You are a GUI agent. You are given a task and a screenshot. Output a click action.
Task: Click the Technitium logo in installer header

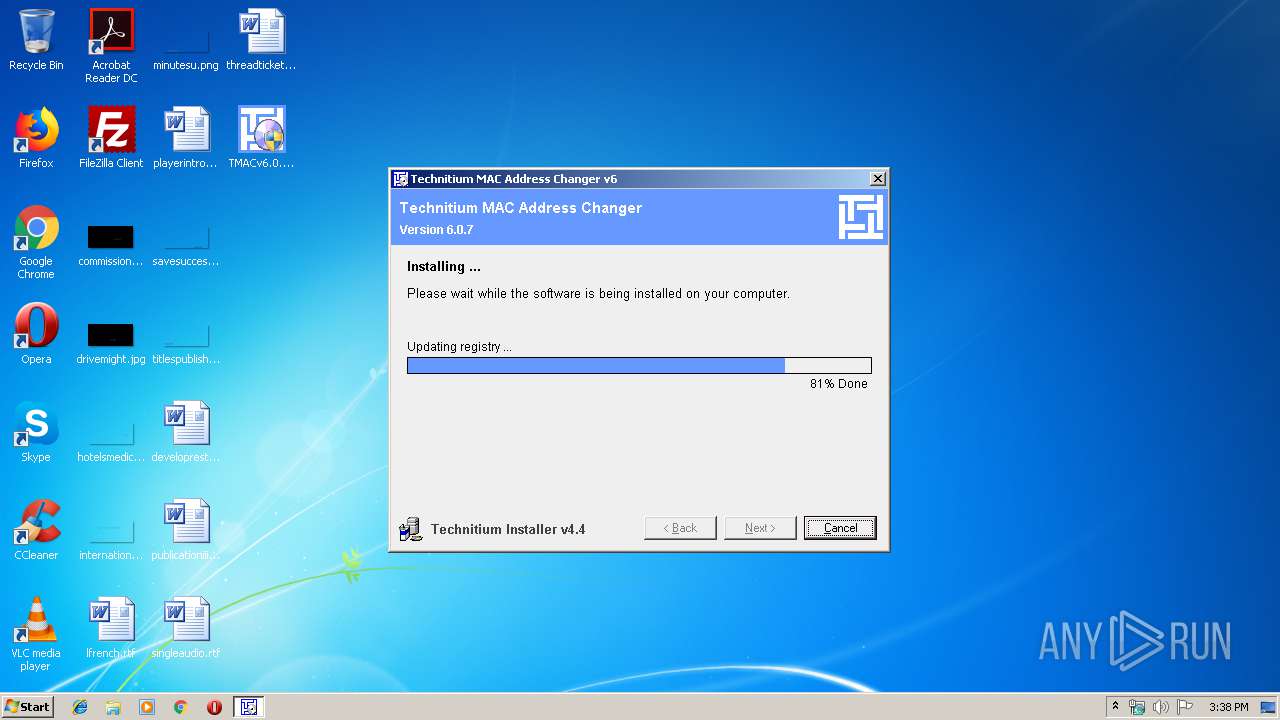860,217
